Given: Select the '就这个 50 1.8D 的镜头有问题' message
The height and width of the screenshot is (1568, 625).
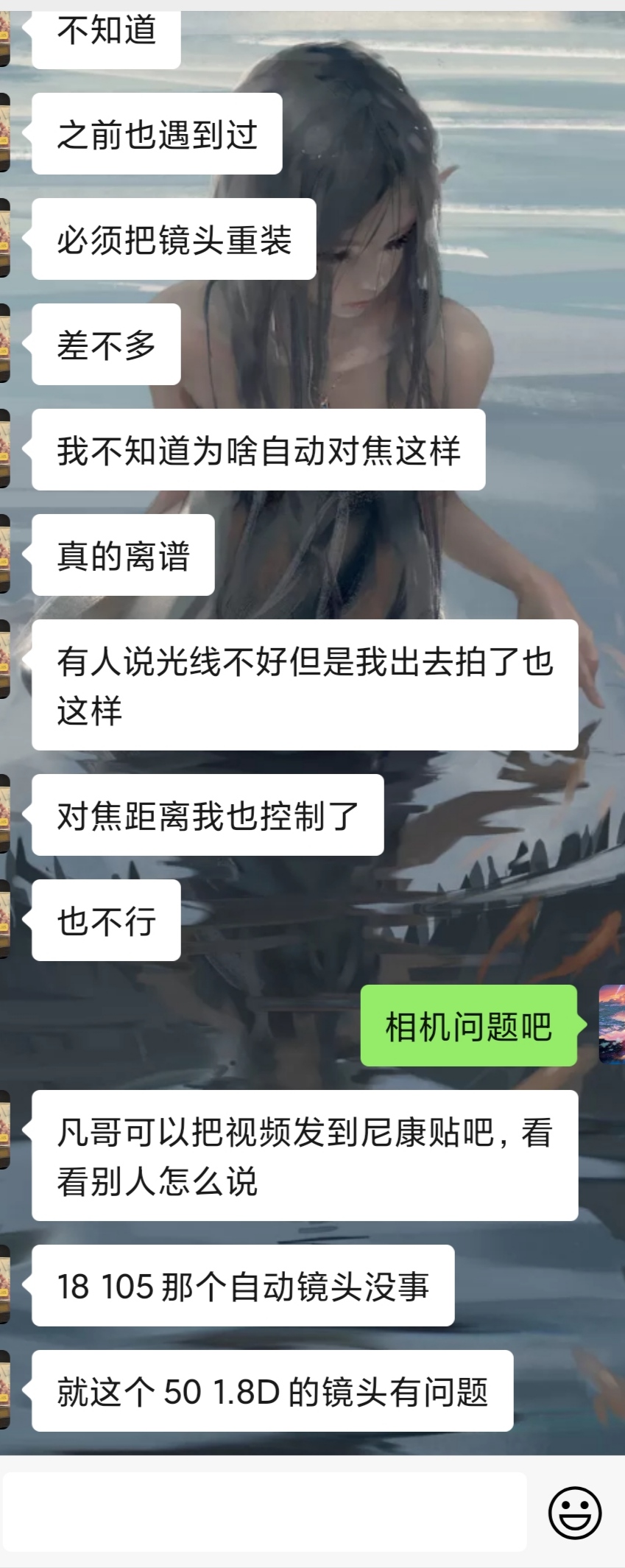Looking at the screenshot, I should click(x=272, y=1391).
